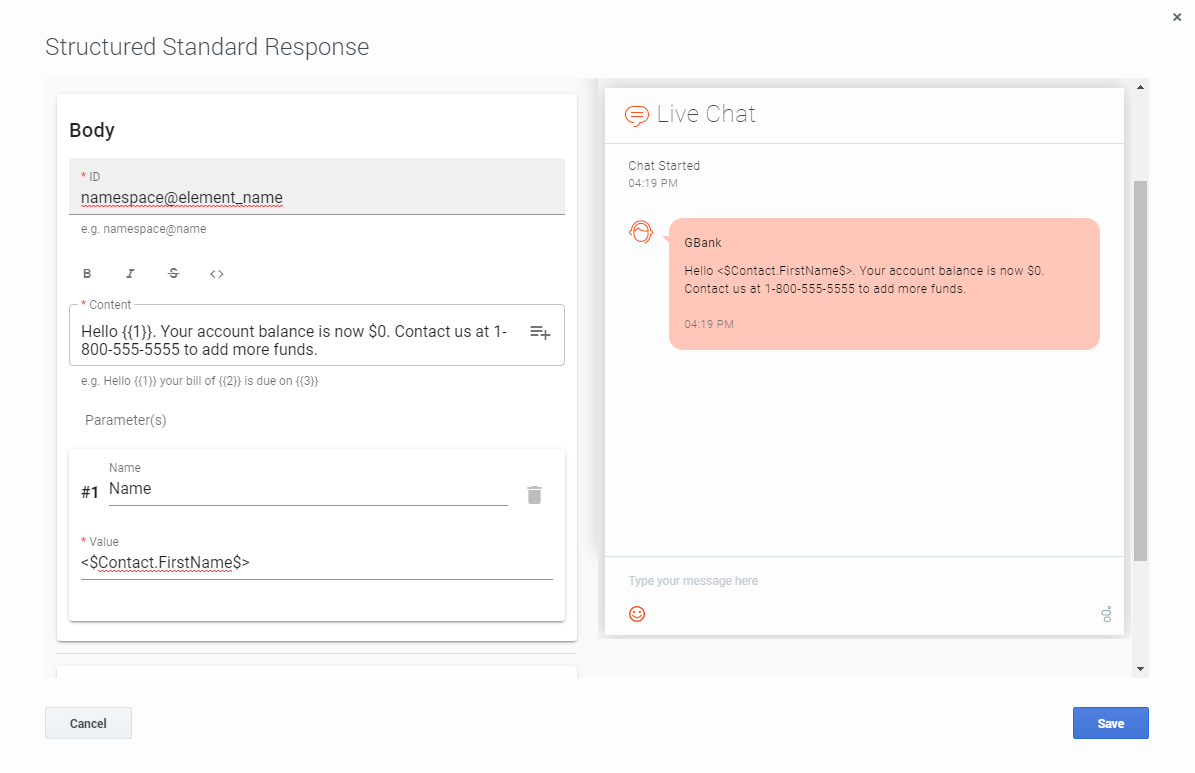Image resolution: width=1195 pixels, height=773 pixels.
Task: Click the GBank agent avatar icon
Action: pyautogui.click(x=641, y=232)
